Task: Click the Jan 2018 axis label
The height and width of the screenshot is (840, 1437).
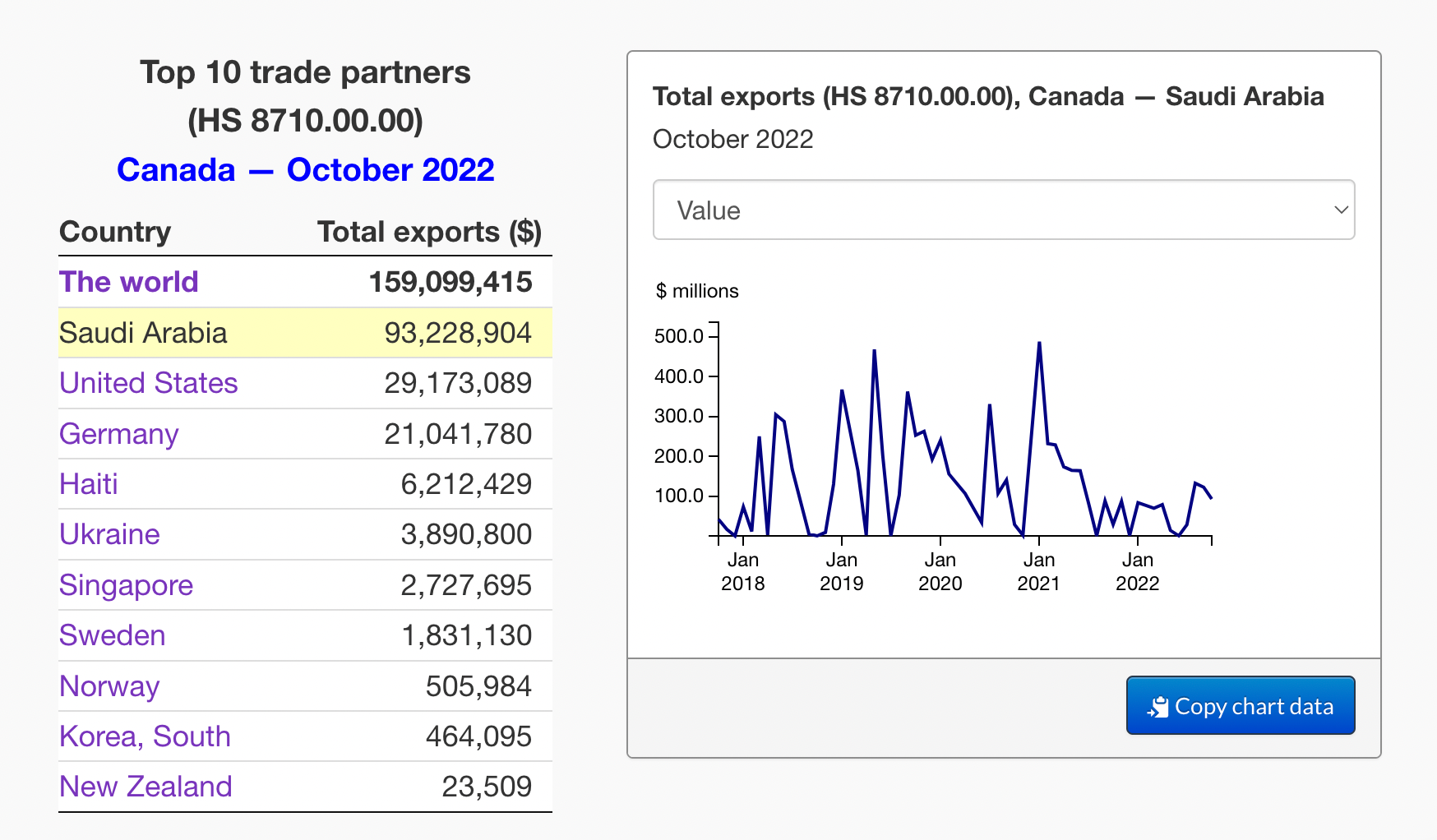Action: 743,571
